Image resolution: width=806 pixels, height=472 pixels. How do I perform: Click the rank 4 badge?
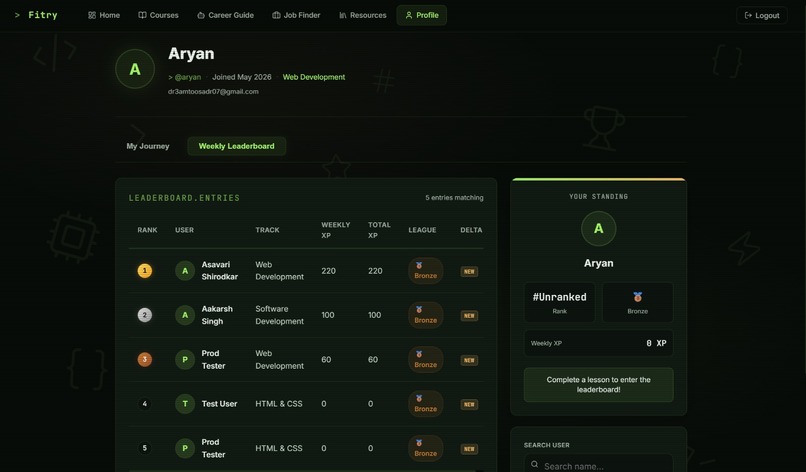[x=144, y=404]
